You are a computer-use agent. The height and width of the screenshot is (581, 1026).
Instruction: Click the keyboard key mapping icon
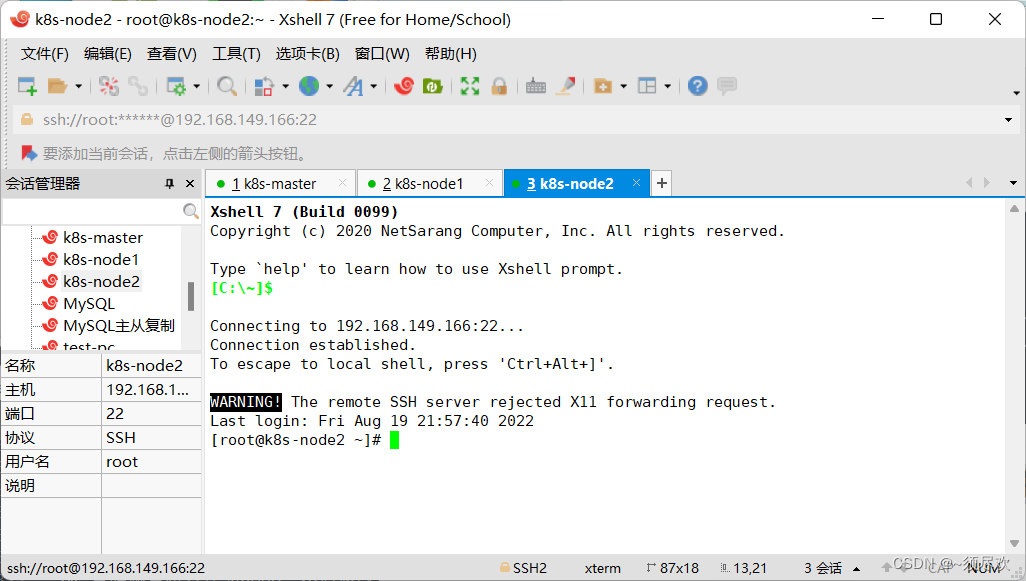[x=536, y=86]
